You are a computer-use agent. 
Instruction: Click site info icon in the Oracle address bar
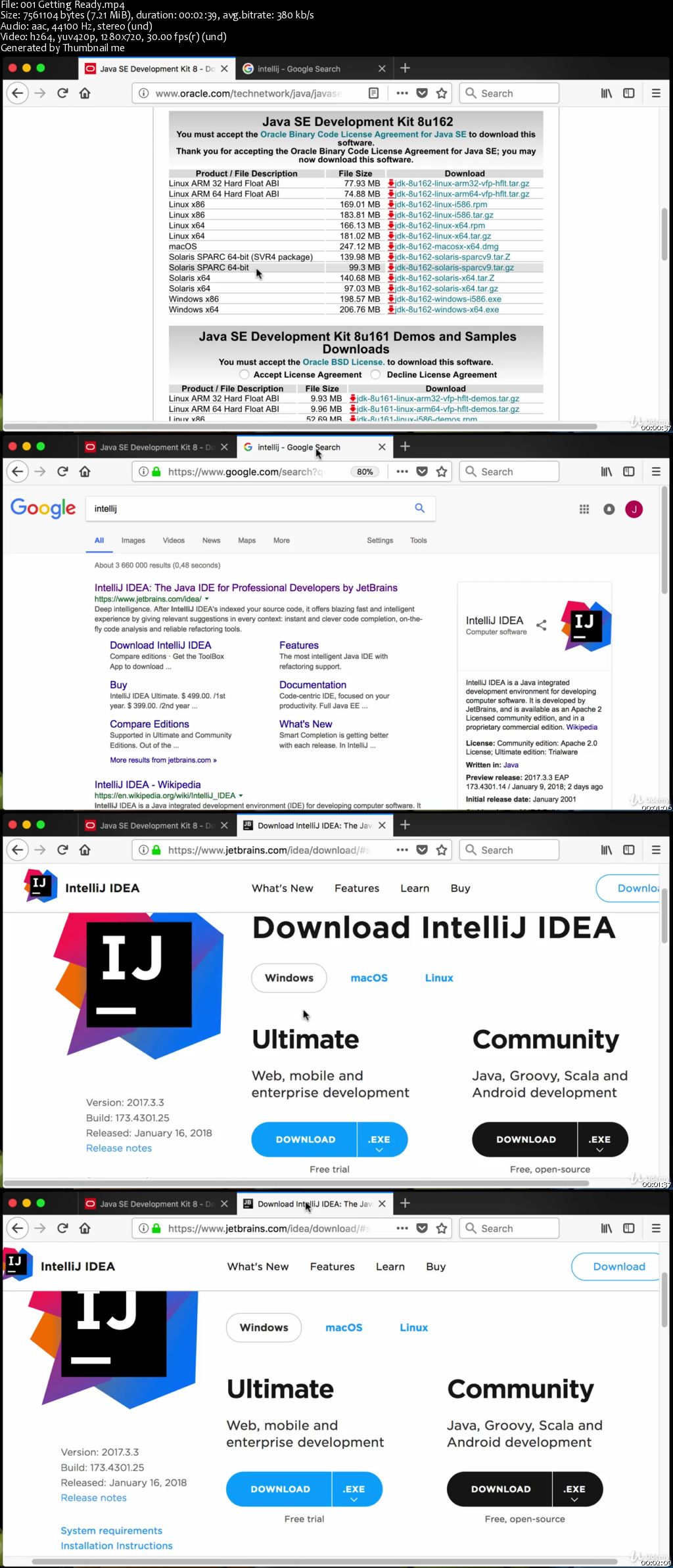pos(143,93)
